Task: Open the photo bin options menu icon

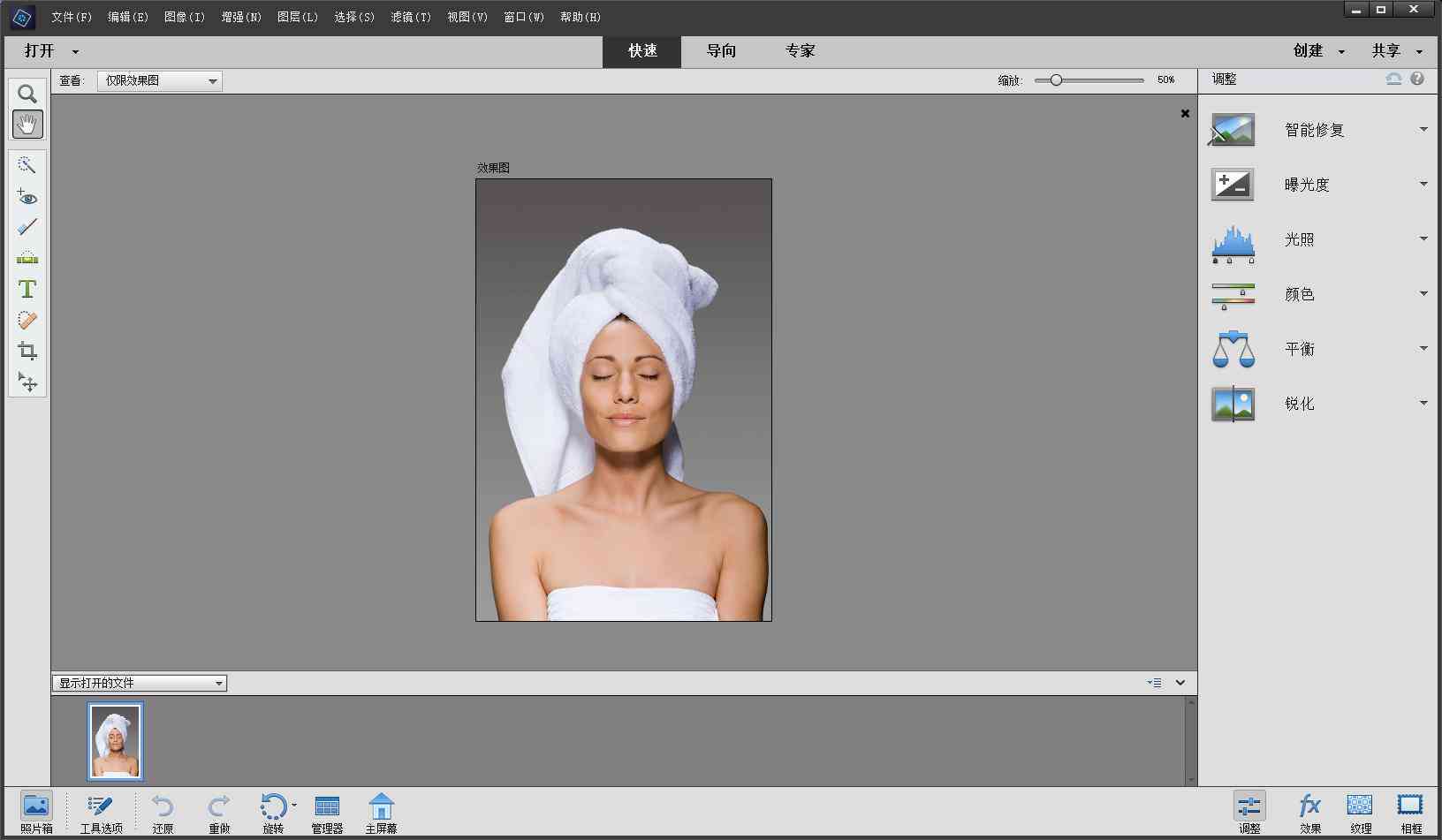Action: (x=1154, y=683)
